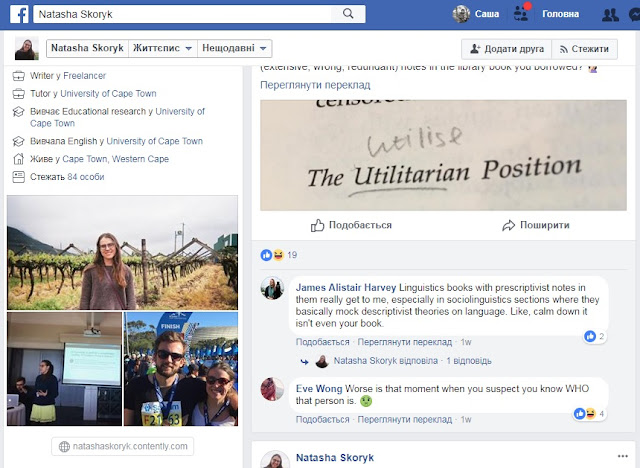Click the search magnifier icon

[348, 14]
